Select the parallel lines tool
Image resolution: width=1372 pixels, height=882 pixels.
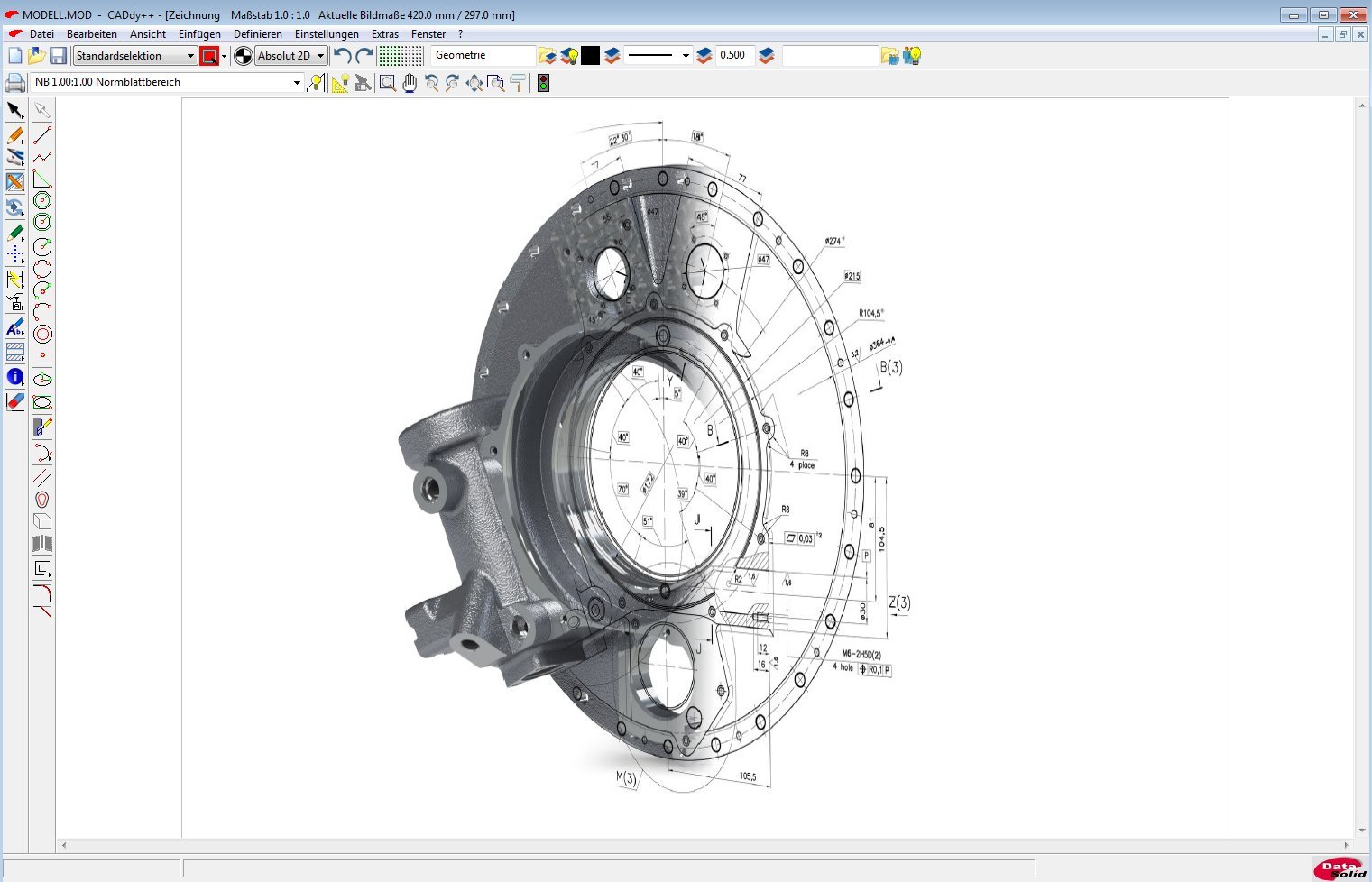coord(42,477)
